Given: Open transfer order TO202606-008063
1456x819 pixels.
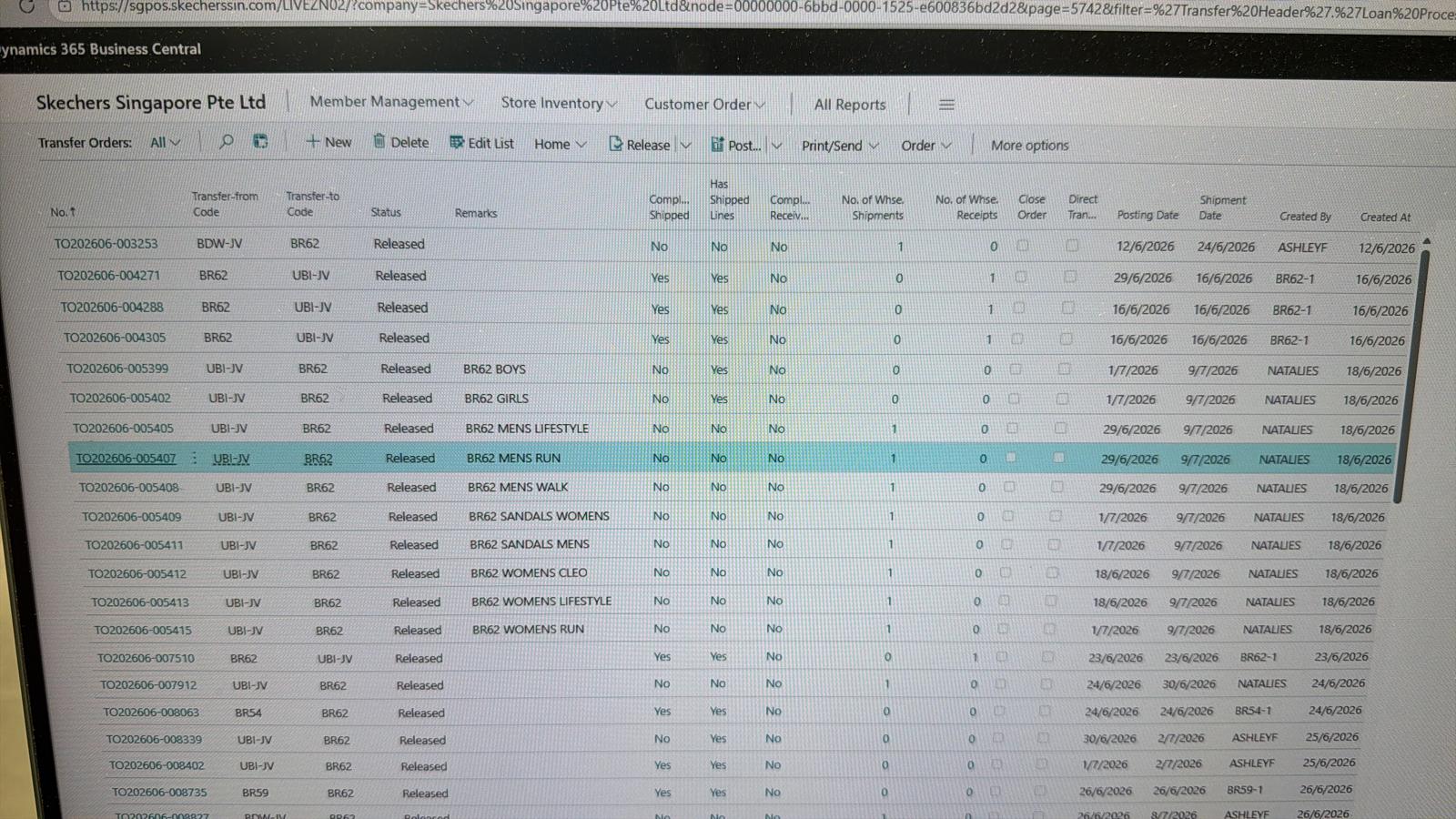Looking at the screenshot, I should [x=151, y=713].
